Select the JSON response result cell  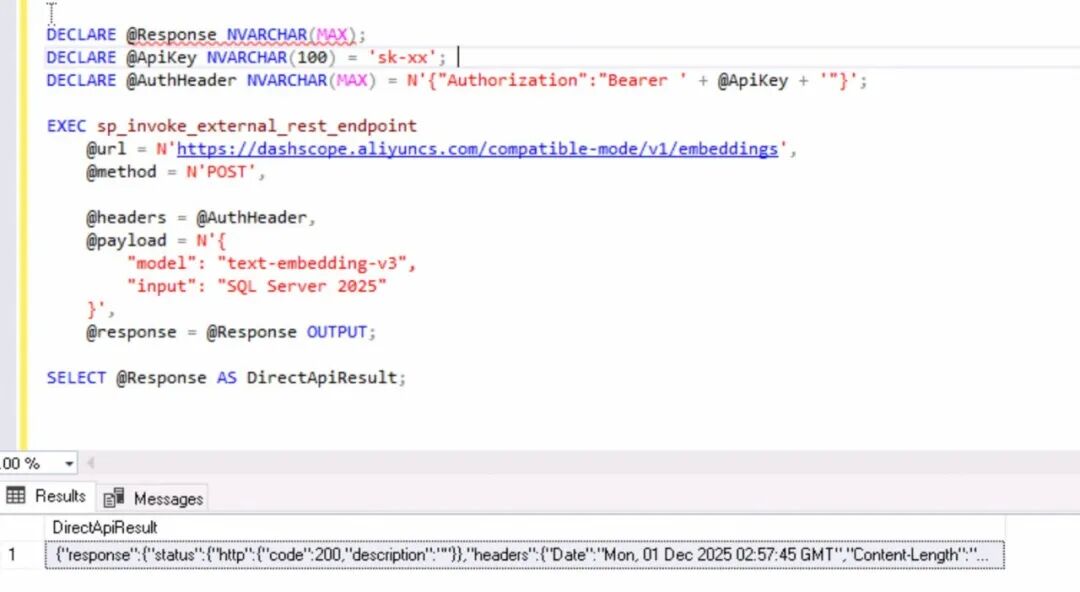[x=524, y=555]
